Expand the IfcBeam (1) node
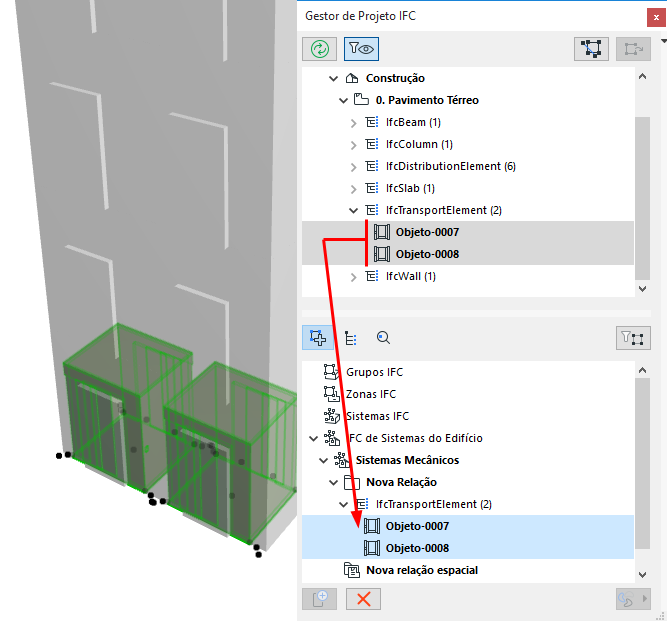667x621 pixels. [353, 123]
